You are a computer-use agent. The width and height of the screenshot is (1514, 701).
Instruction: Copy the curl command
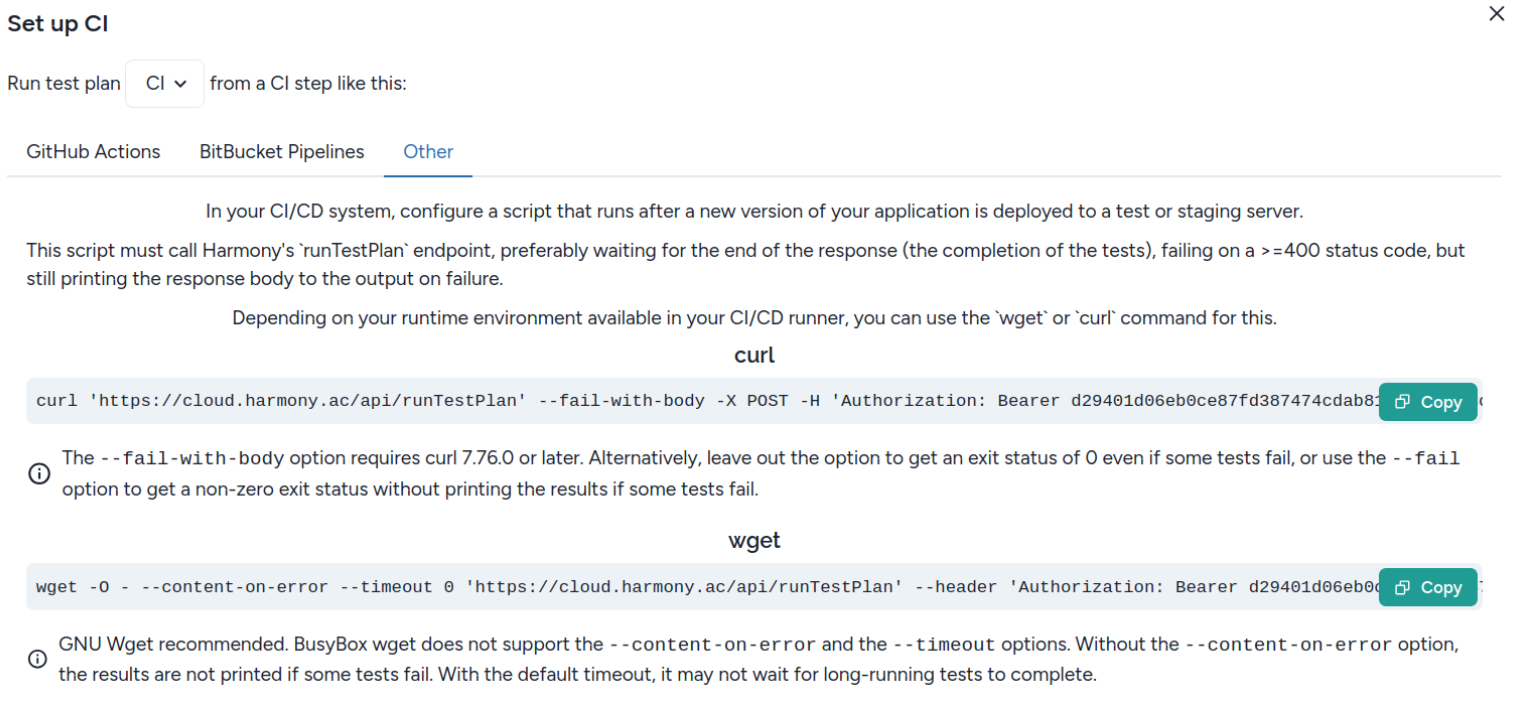point(1427,402)
